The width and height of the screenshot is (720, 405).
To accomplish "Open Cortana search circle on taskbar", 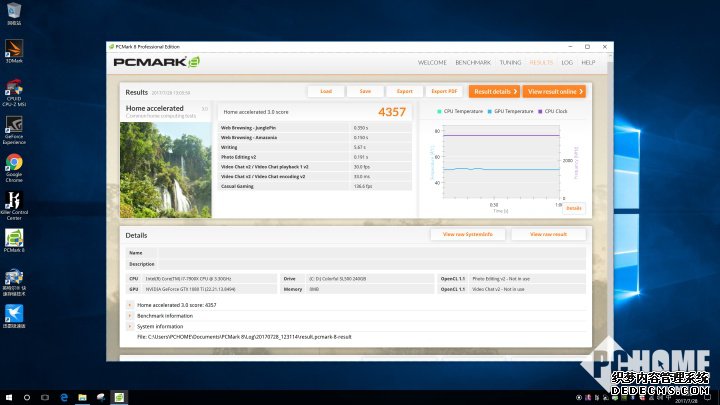I will pos(27,397).
